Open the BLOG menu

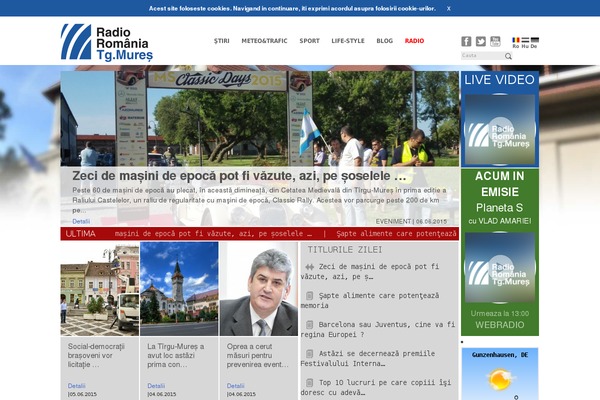click(x=385, y=41)
